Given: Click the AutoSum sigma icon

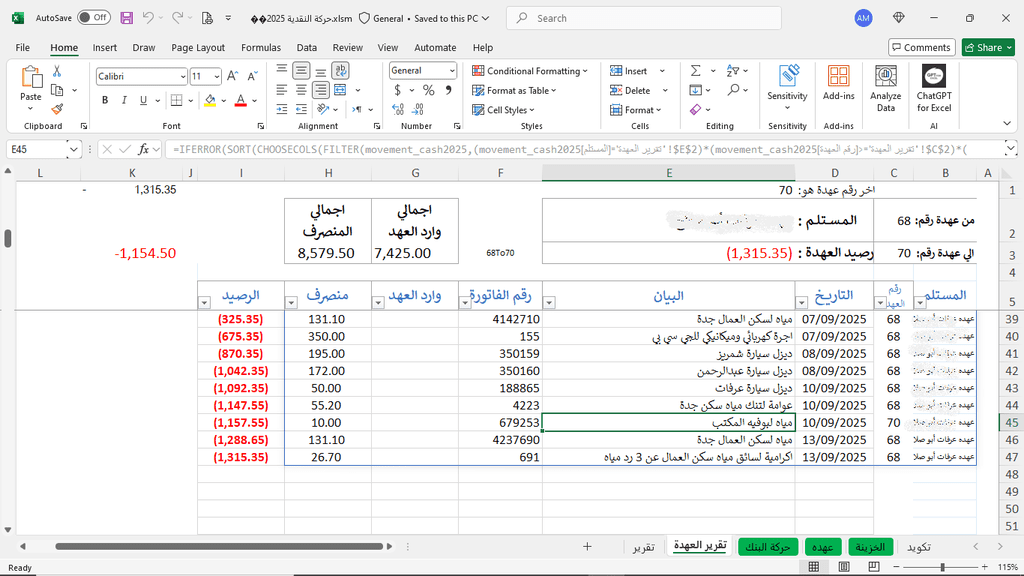Looking at the screenshot, I should click(696, 71).
